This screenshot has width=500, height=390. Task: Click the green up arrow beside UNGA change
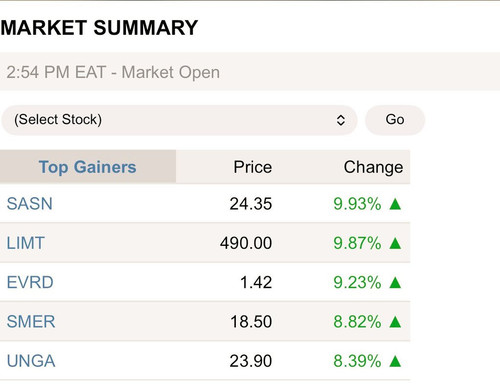click(x=395, y=361)
